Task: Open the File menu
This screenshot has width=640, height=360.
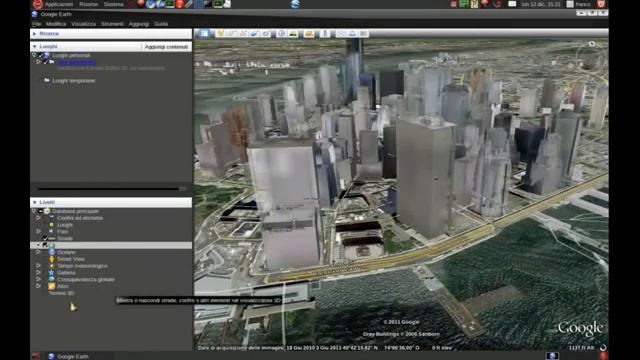Action: [x=36, y=24]
